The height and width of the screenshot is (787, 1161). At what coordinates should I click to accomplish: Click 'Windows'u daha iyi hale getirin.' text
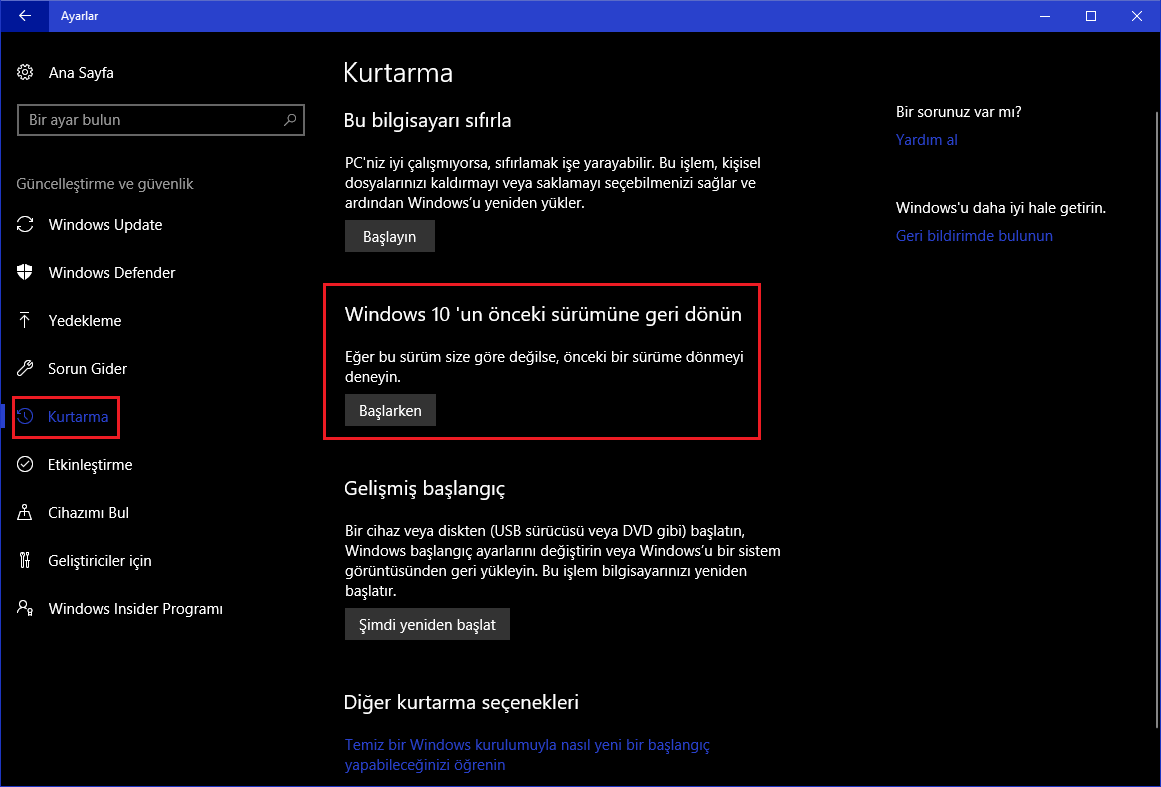click(x=1001, y=208)
